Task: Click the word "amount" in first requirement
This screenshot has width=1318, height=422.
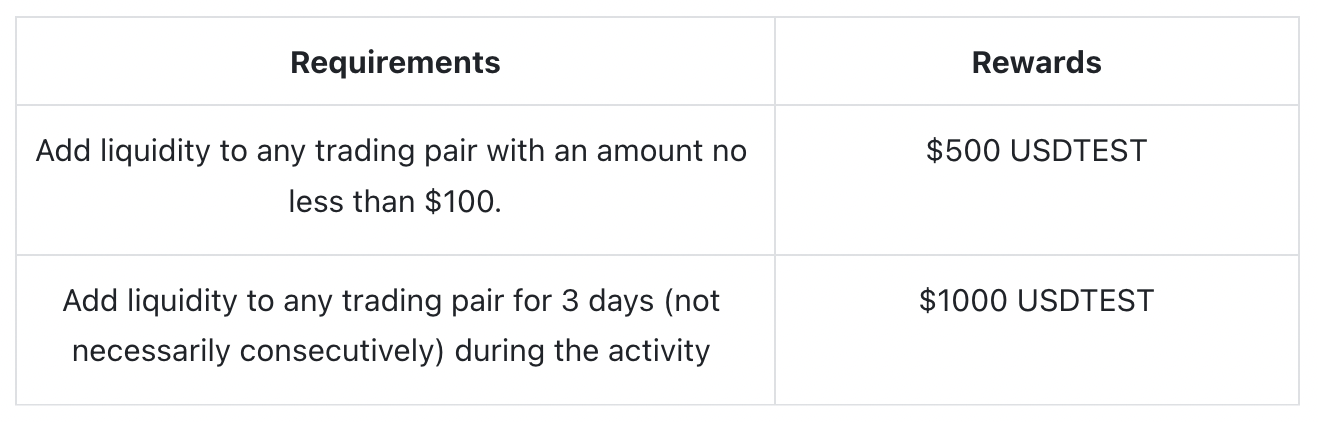Action: (647, 151)
